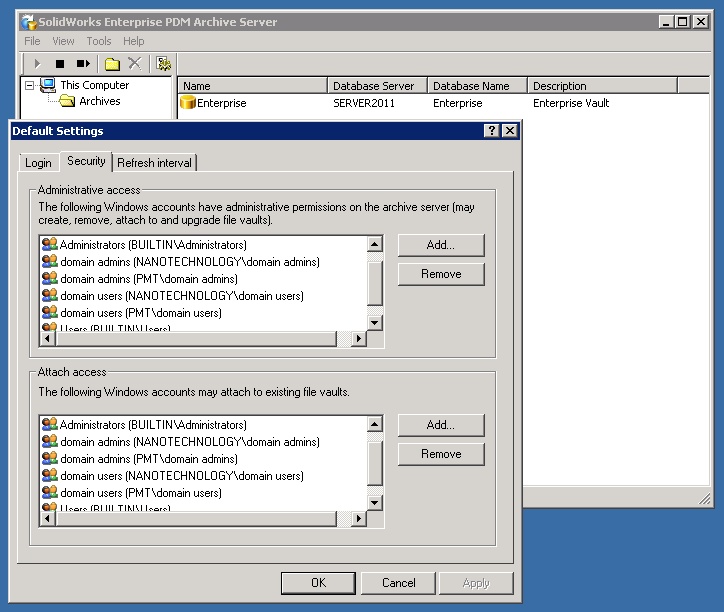Click the Administrative access vertical scrollbar thumb
724x612 pixels.
[374, 283]
